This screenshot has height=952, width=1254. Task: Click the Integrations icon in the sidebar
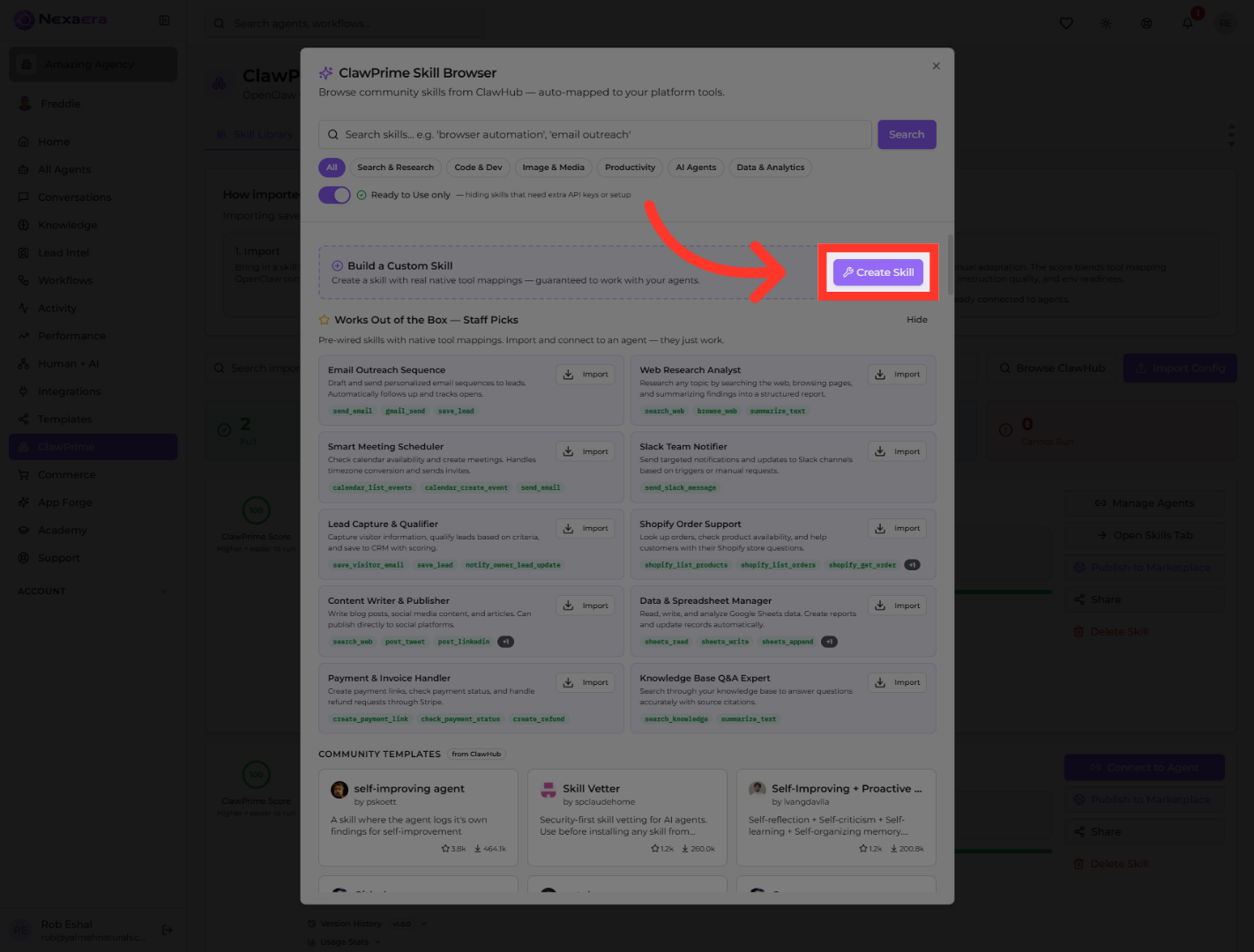coord(24,391)
